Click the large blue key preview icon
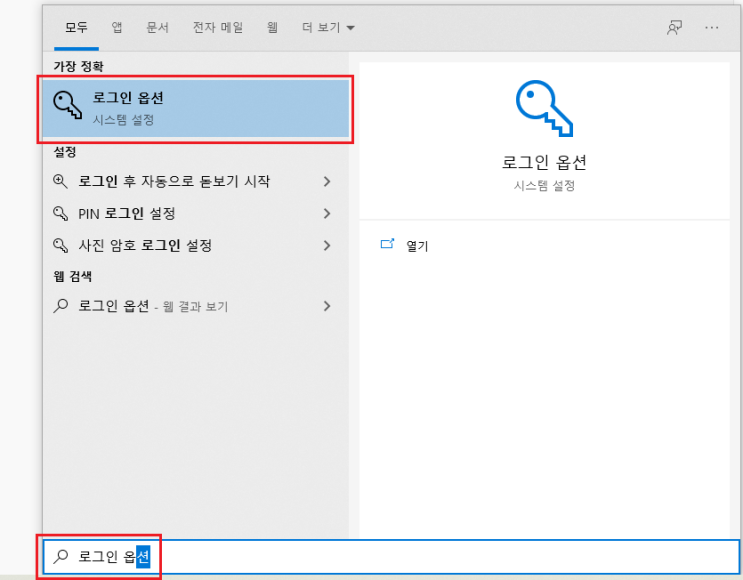 click(x=544, y=109)
